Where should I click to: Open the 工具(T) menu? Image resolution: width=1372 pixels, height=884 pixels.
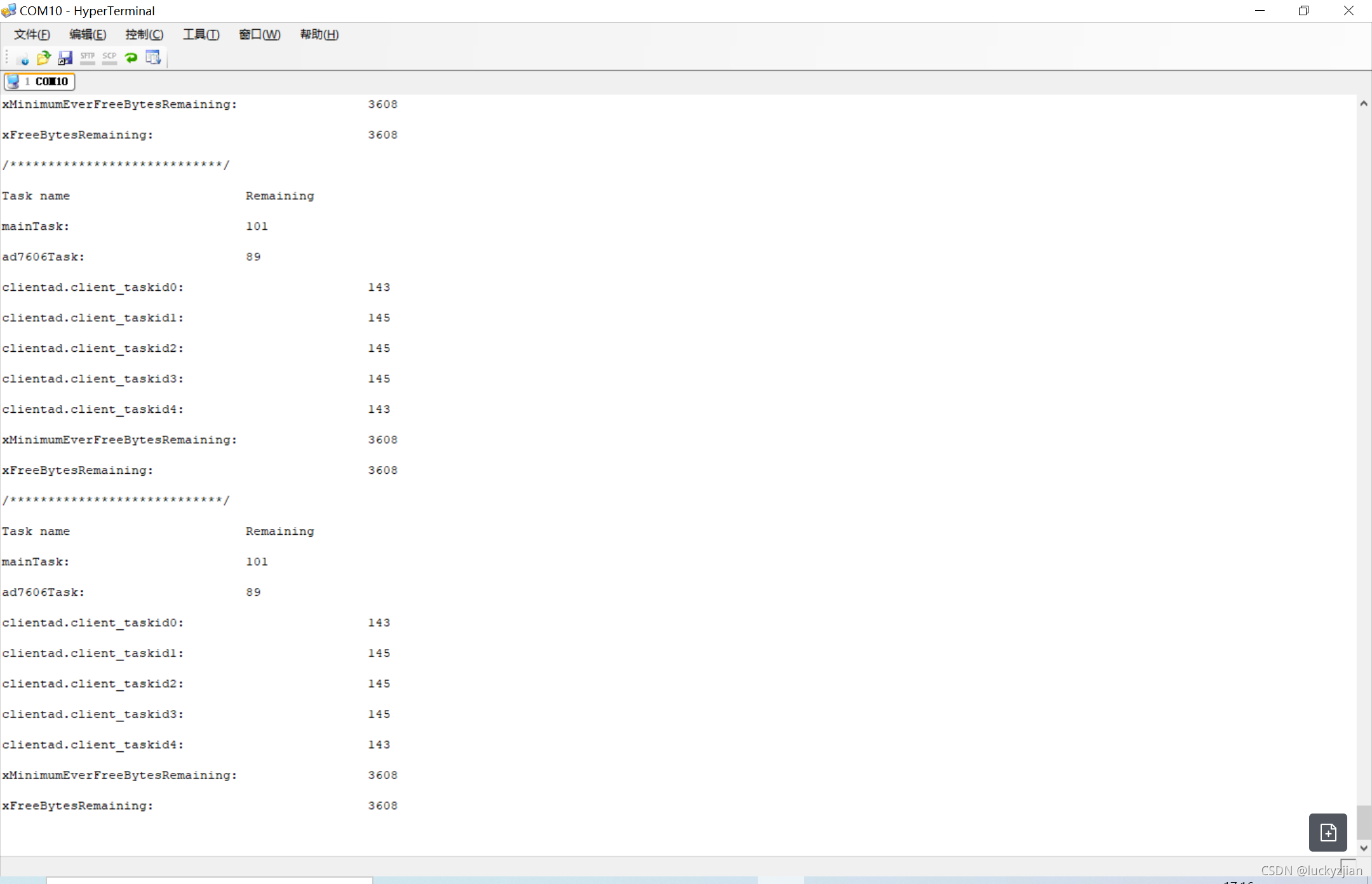click(x=201, y=34)
